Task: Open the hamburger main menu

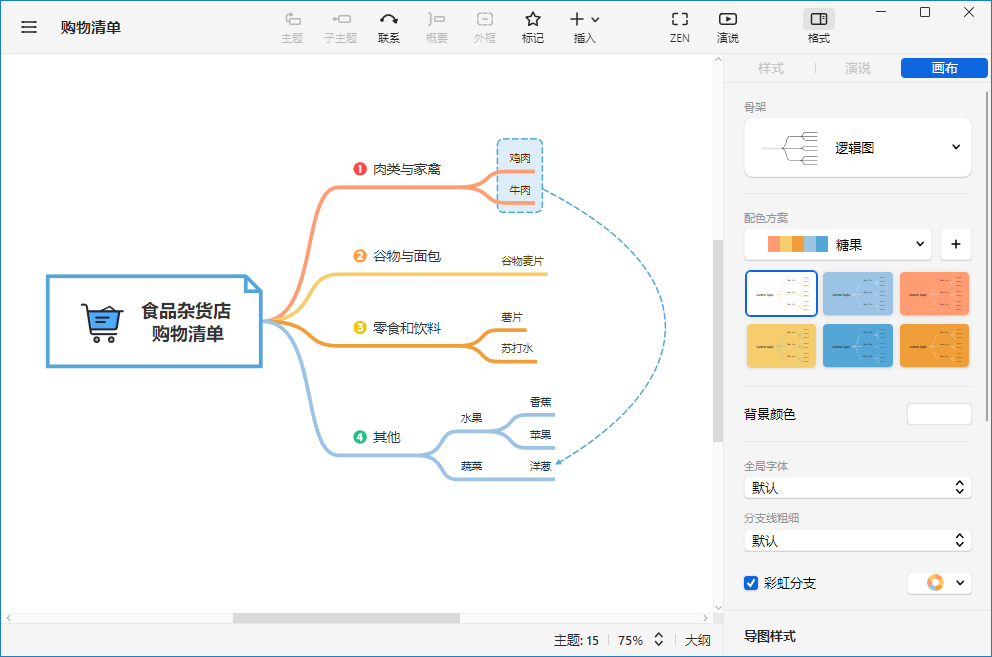Action: coord(28,27)
